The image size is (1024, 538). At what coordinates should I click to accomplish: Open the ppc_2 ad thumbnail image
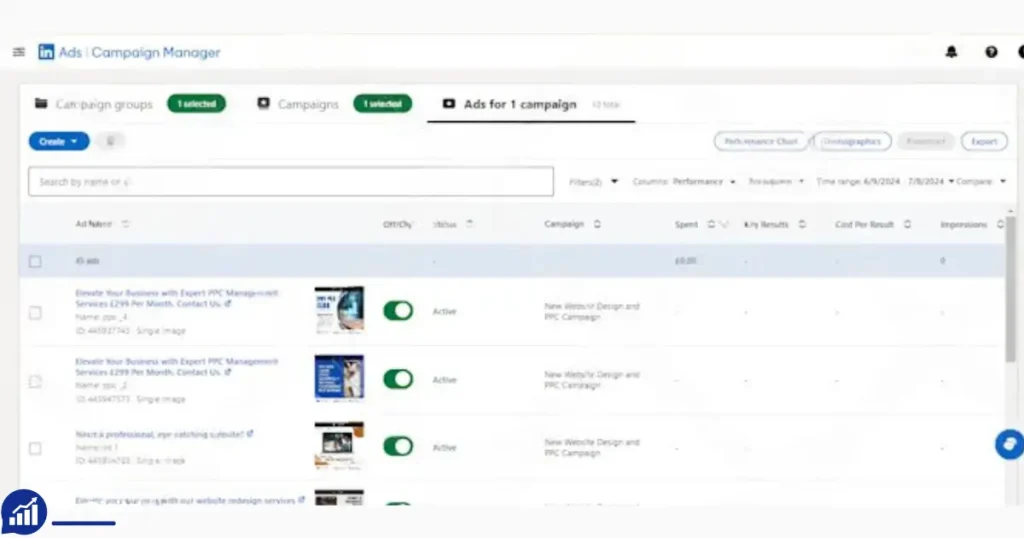pyautogui.click(x=339, y=378)
